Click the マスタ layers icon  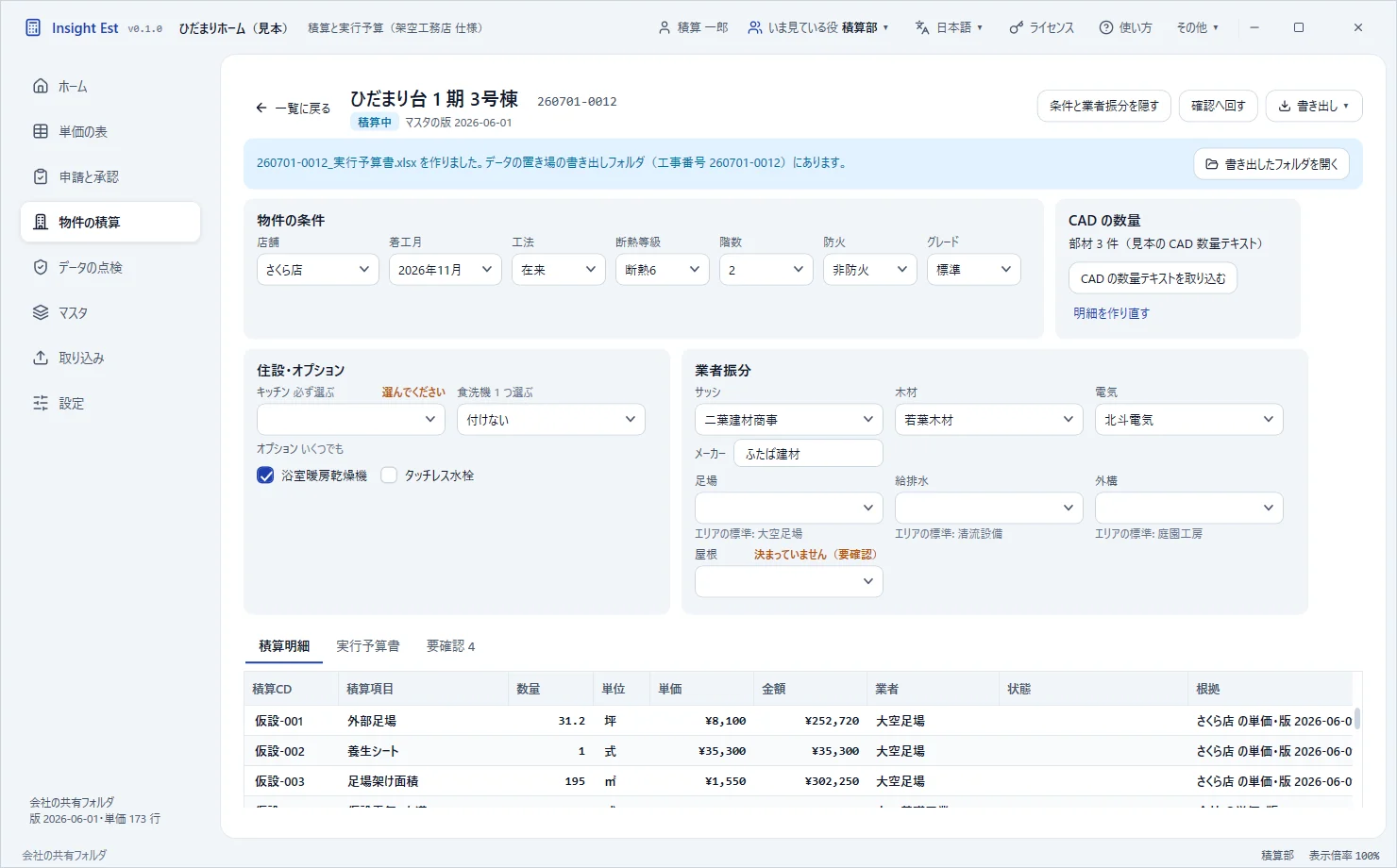(41, 312)
